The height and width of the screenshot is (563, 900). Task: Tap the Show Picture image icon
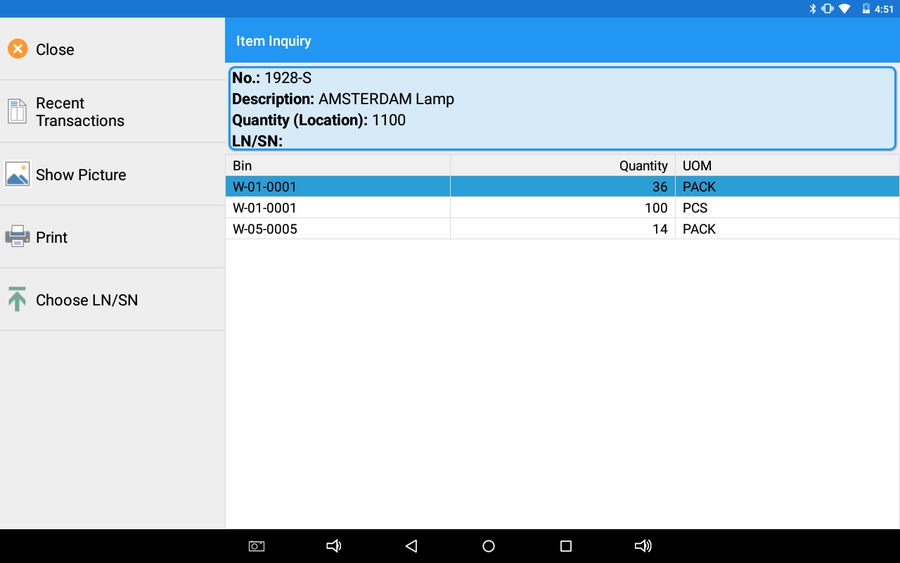17,174
